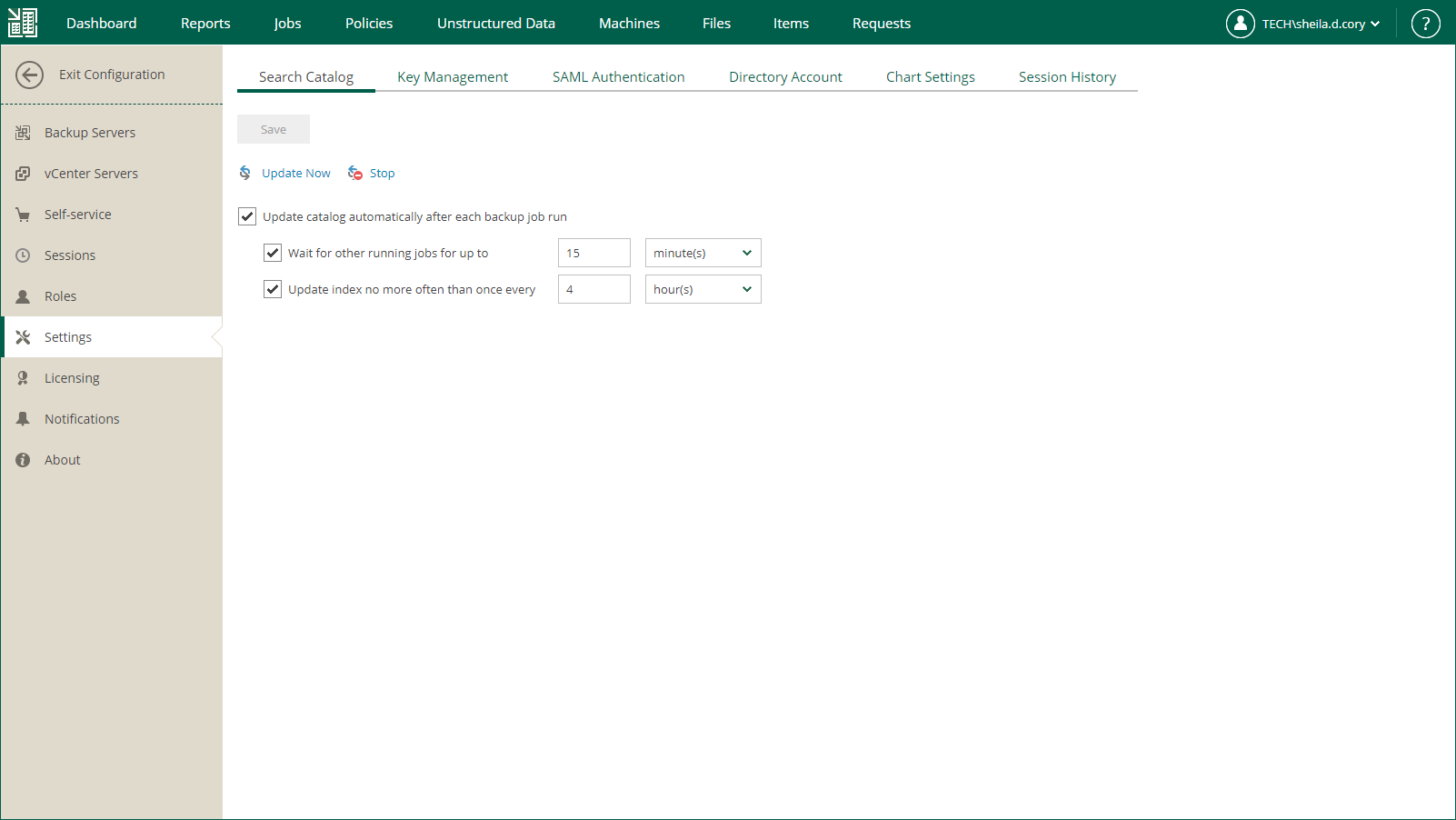This screenshot has height=820, width=1456.
Task: Uncheck Wait for other running jobs
Action: coord(273,253)
